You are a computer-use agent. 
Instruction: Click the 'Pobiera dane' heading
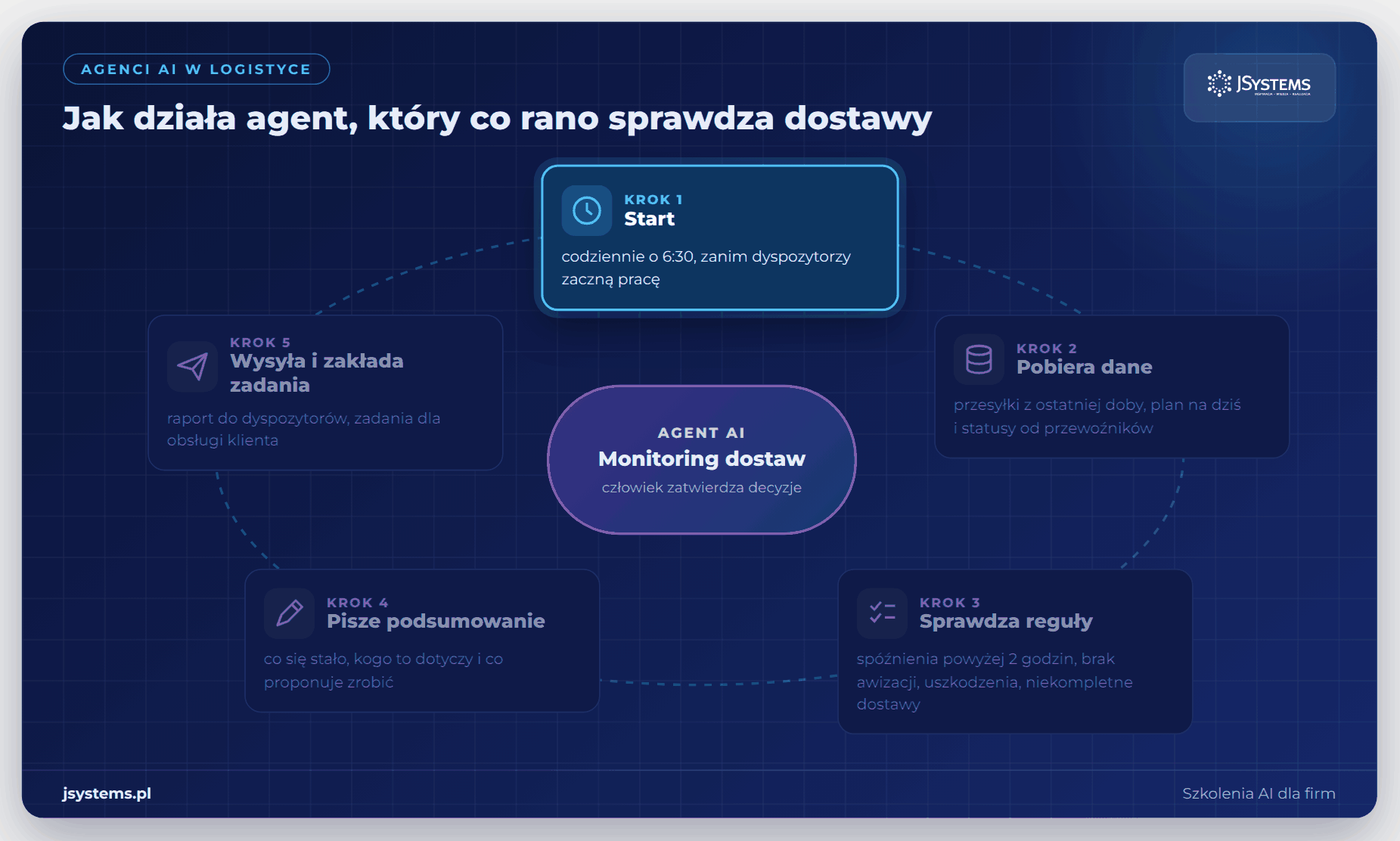pos(1084,368)
